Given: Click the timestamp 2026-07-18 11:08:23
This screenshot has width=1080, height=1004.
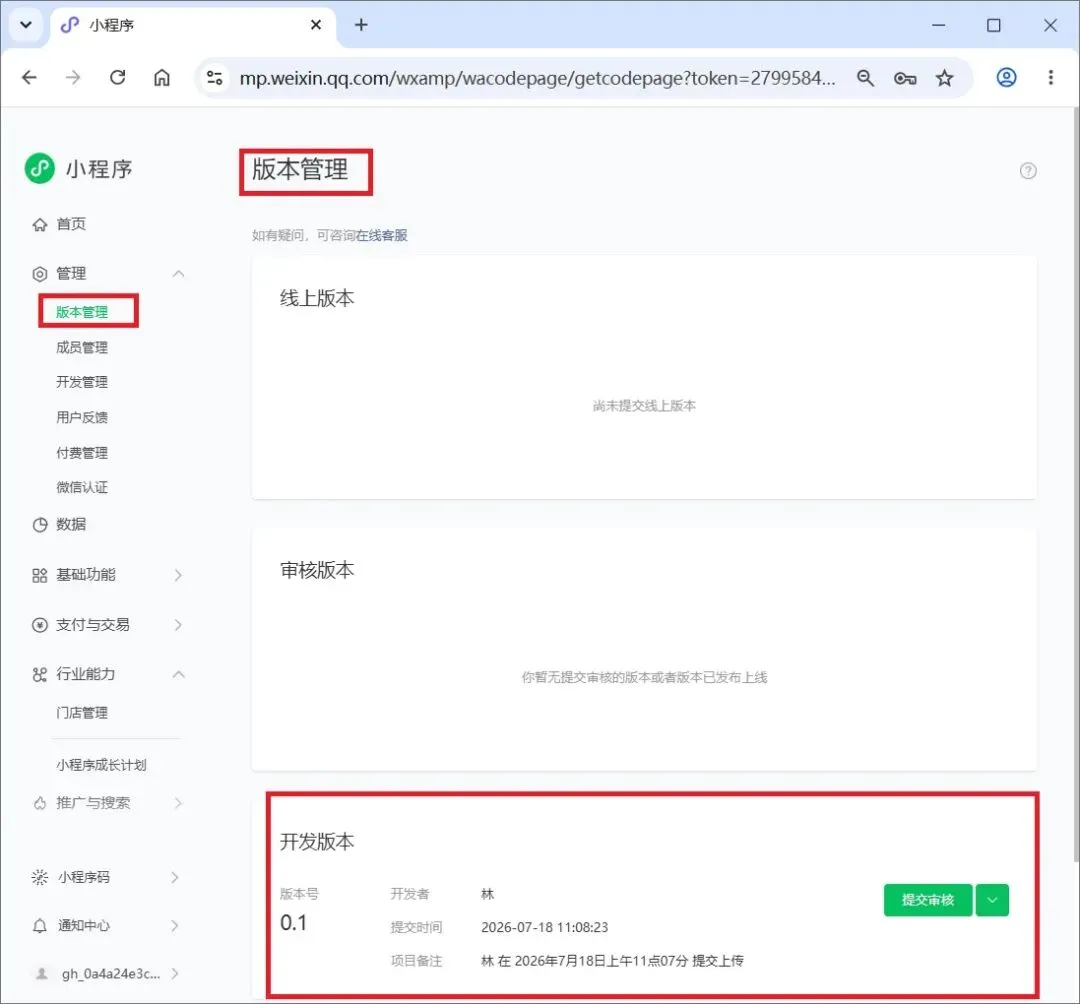Looking at the screenshot, I should point(544,928).
